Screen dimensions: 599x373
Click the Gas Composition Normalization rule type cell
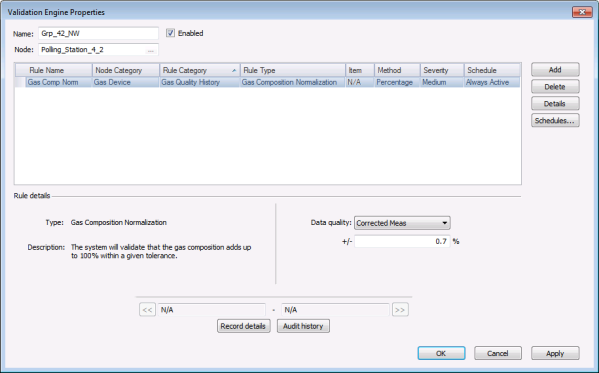coord(293,82)
